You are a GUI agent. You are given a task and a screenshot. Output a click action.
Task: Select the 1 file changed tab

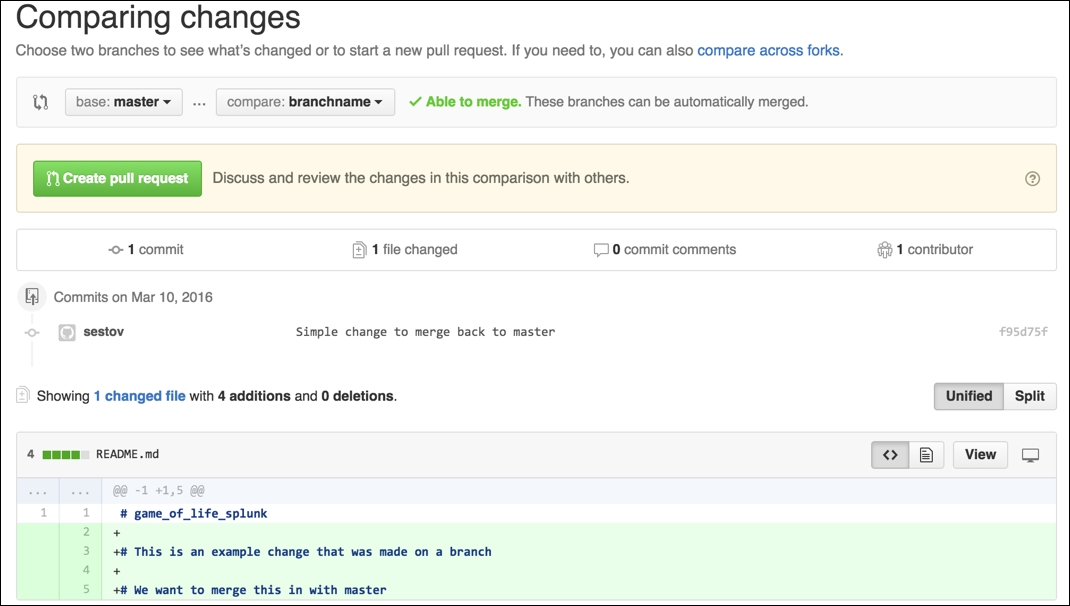404,249
